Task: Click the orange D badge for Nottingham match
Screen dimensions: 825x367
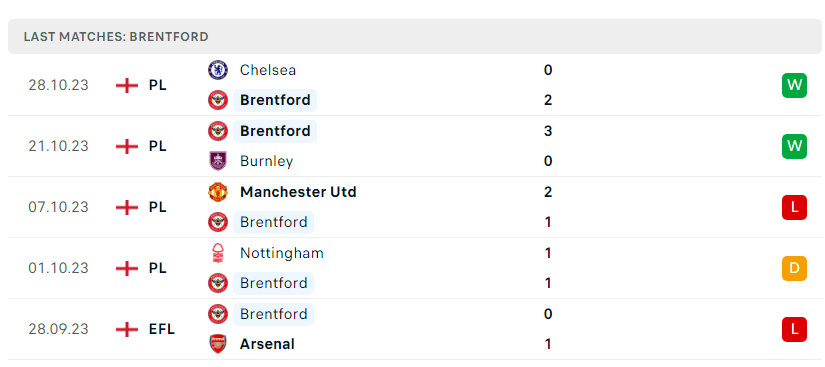Action: pyautogui.click(x=794, y=268)
